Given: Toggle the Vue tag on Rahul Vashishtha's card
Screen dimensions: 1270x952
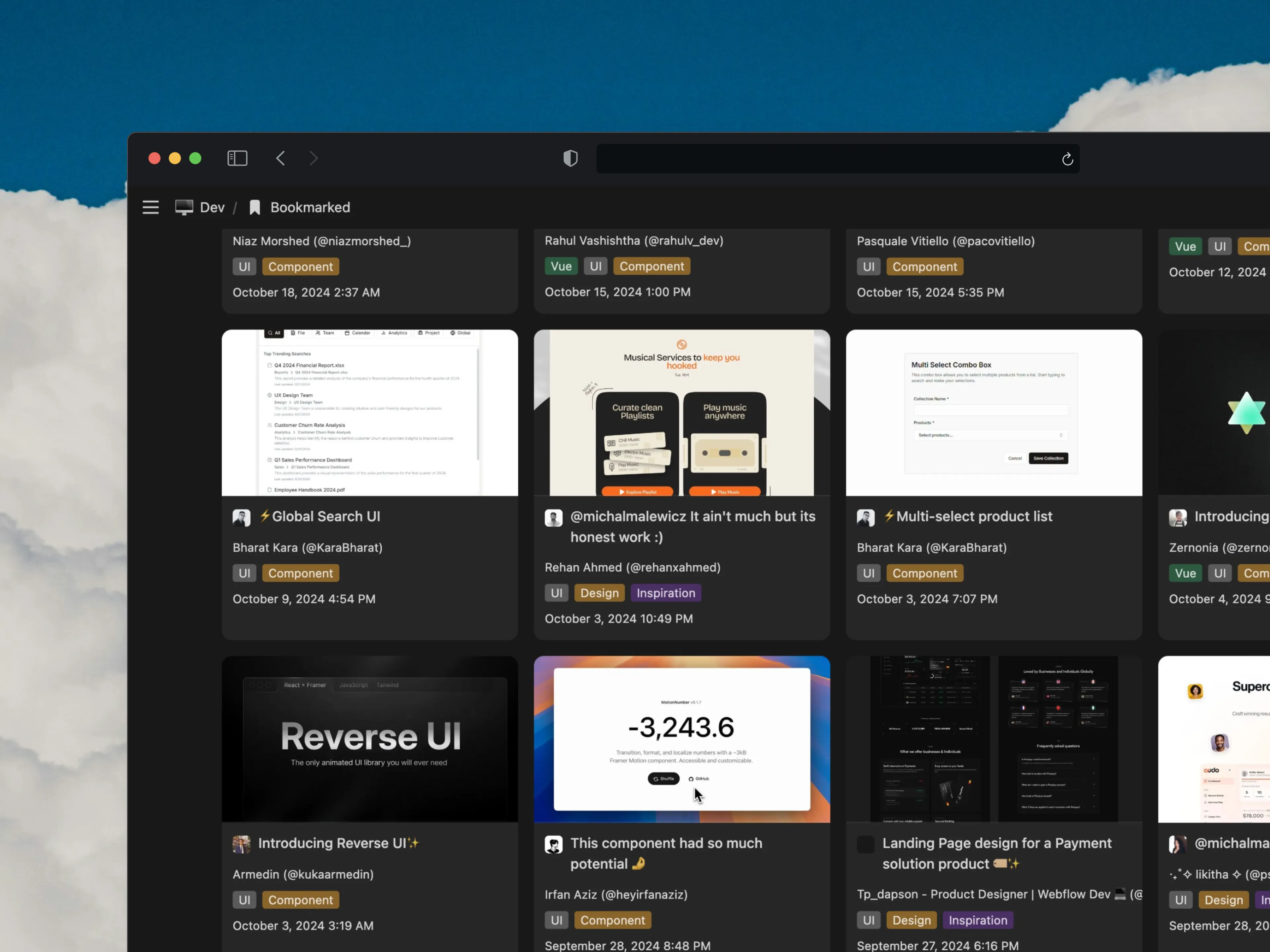Looking at the screenshot, I should 560,266.
